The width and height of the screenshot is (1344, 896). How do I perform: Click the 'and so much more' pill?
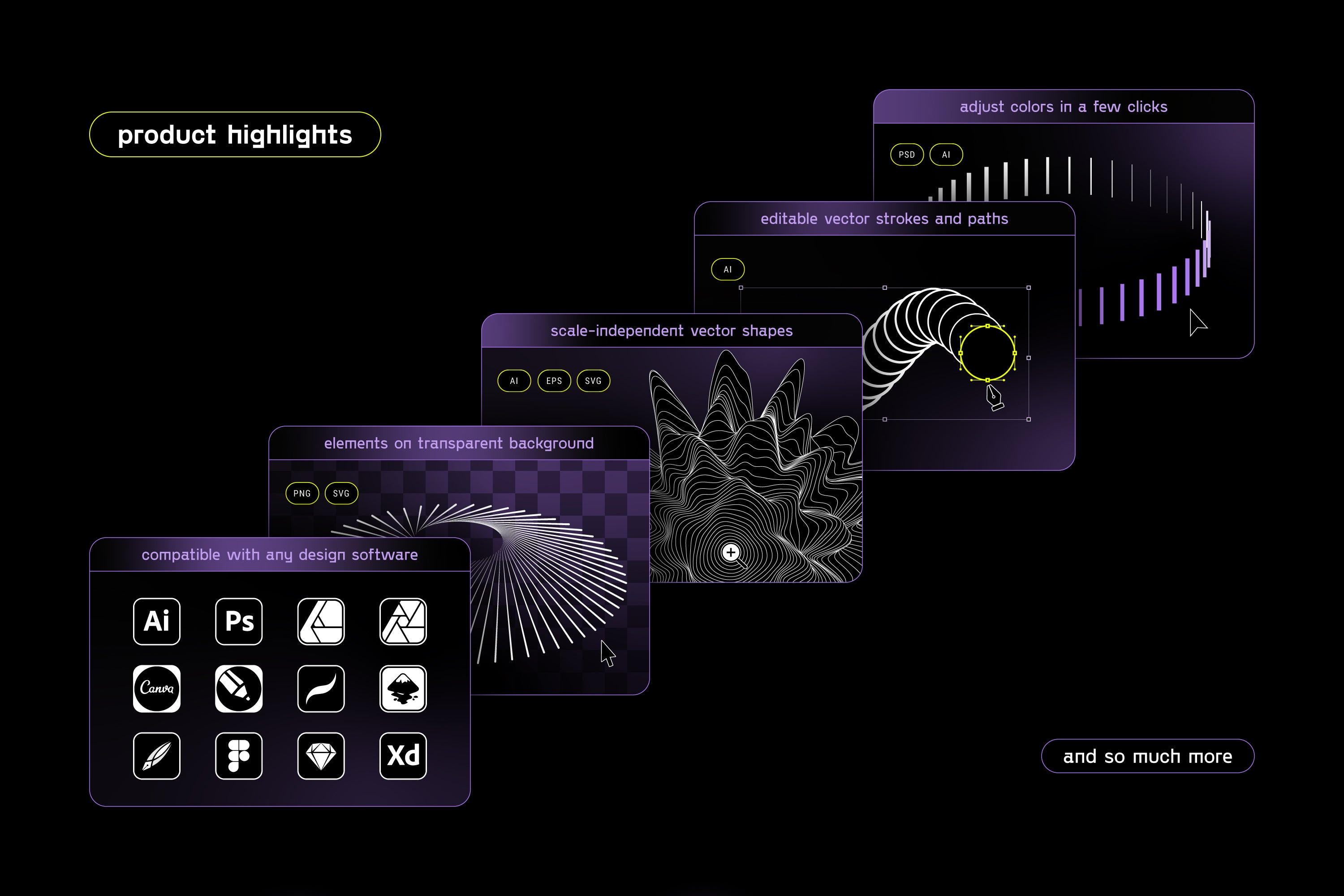tap(1147, 756)
